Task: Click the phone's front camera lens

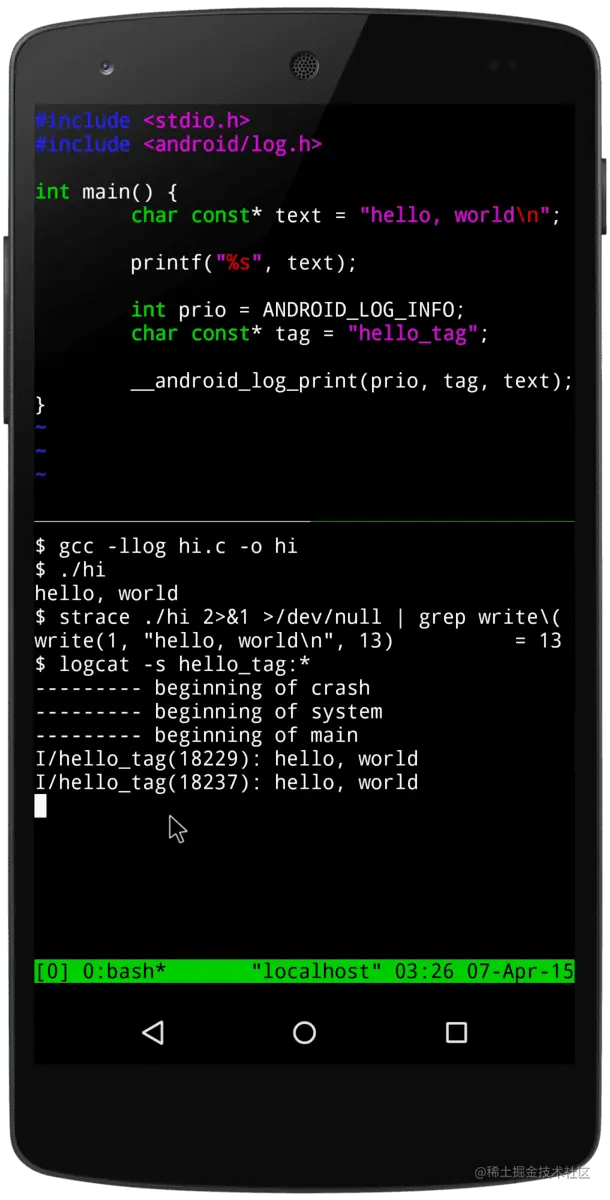Action: (107, 68)
